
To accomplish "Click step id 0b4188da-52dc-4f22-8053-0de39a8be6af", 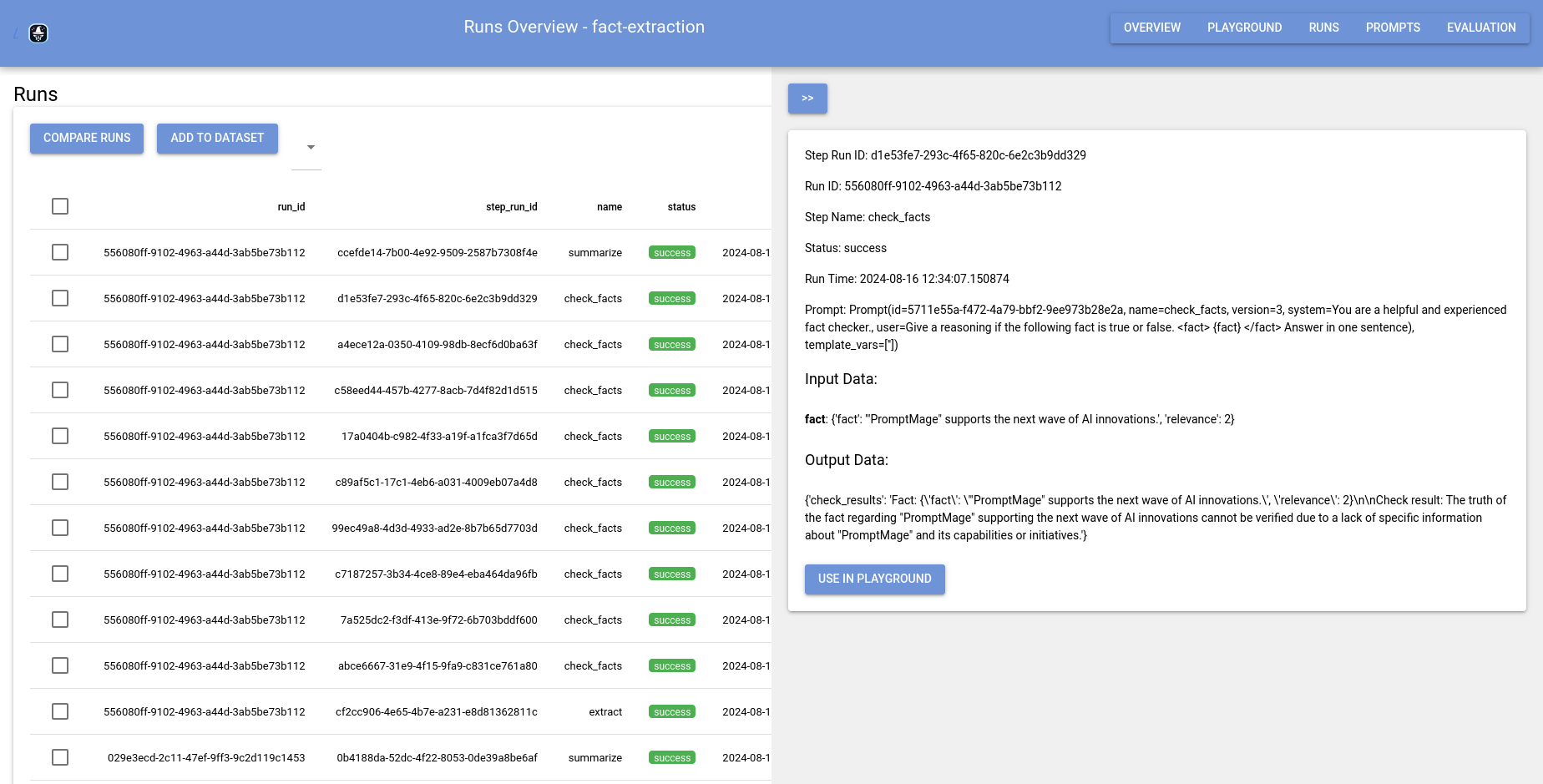I will pos(438,758).
